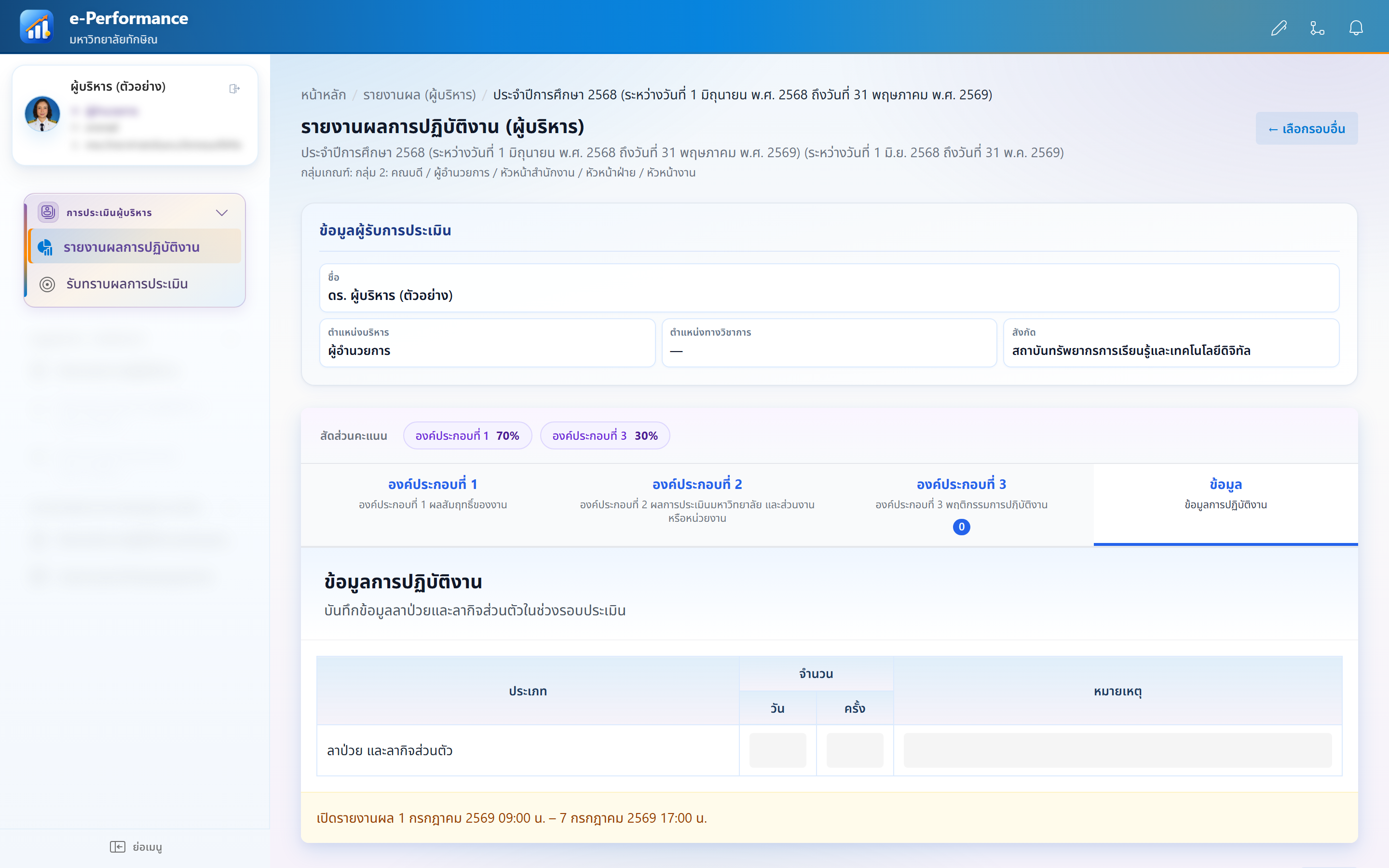Click the e-Performance logo icon
Screen dimensions: 1389x868
(37, 27)
